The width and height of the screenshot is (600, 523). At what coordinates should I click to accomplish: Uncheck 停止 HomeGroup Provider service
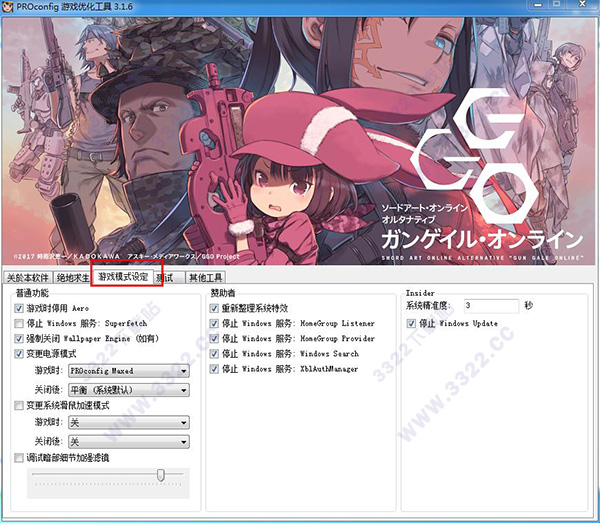(214, 339)
